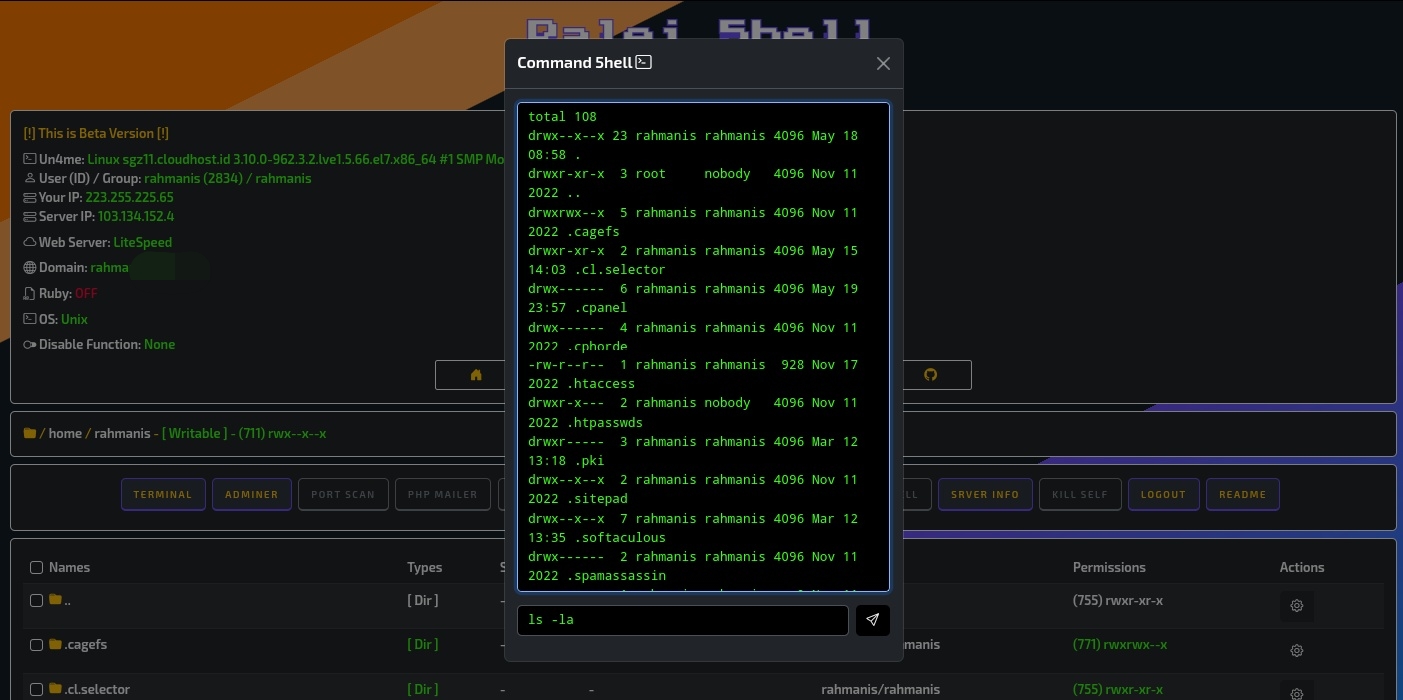Open the PHP MAILER tool
Viewport: 1403px width, 700px height.
coord(443,494)
